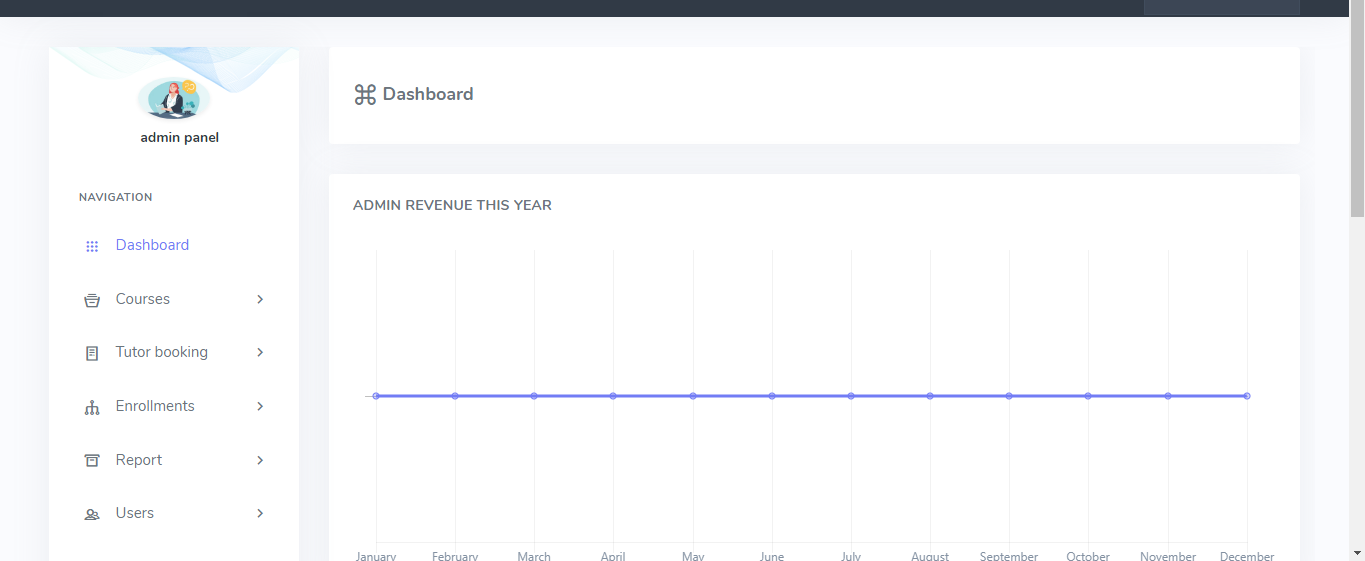Click the Users people icon
The height and width of the screenshot is (561, 1365).
(92, 514)
